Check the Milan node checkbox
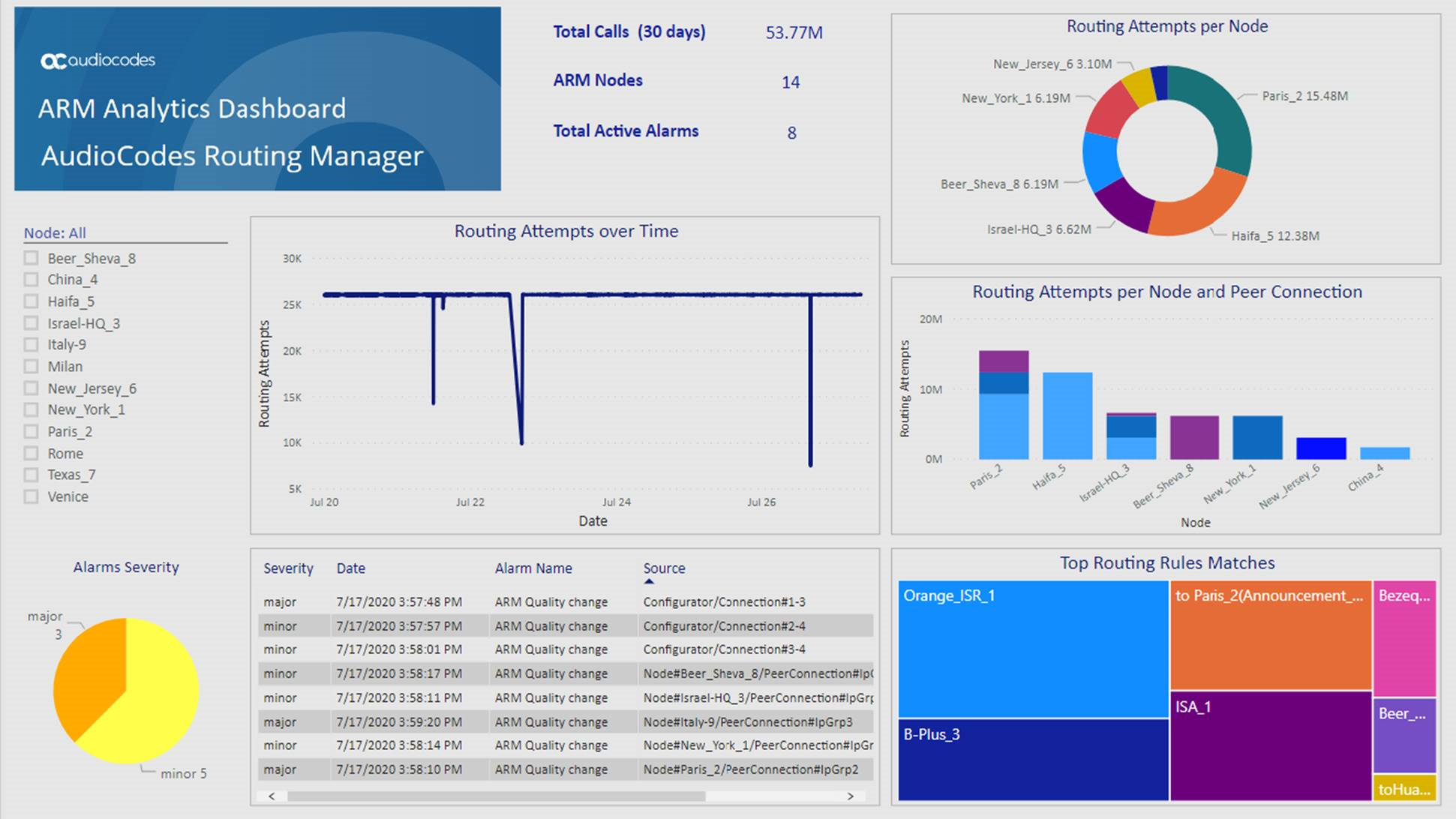 click(31, 367)
